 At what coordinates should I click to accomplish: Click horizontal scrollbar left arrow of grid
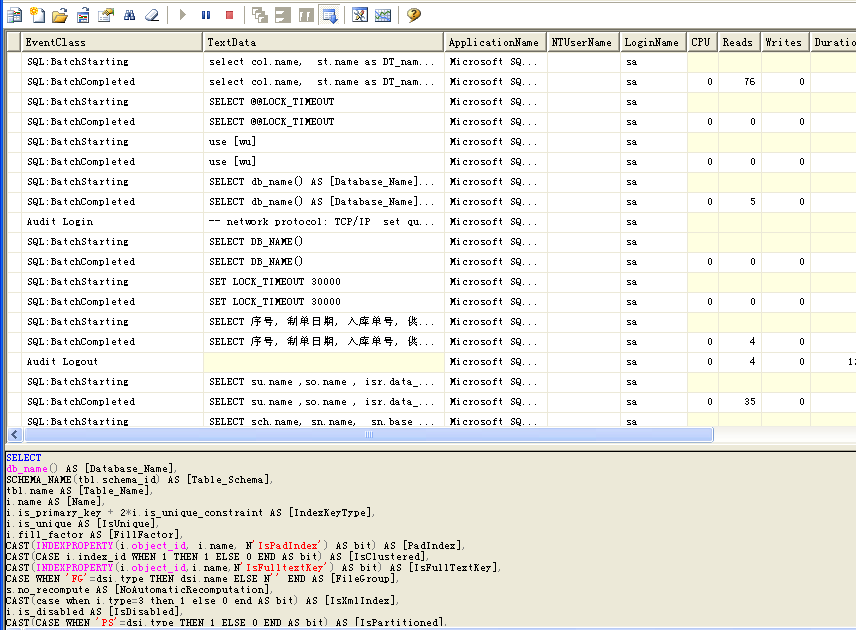[14, 435]
